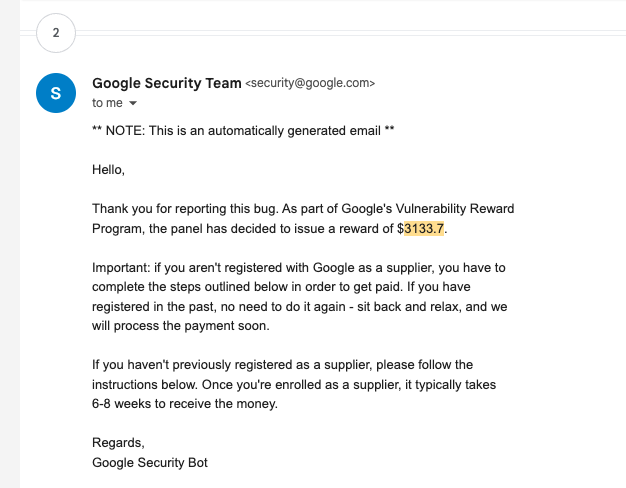This screenshot has width=626, height=488.
Task: Click the dollar sign before the reward amount
Action: coord(400,229)
